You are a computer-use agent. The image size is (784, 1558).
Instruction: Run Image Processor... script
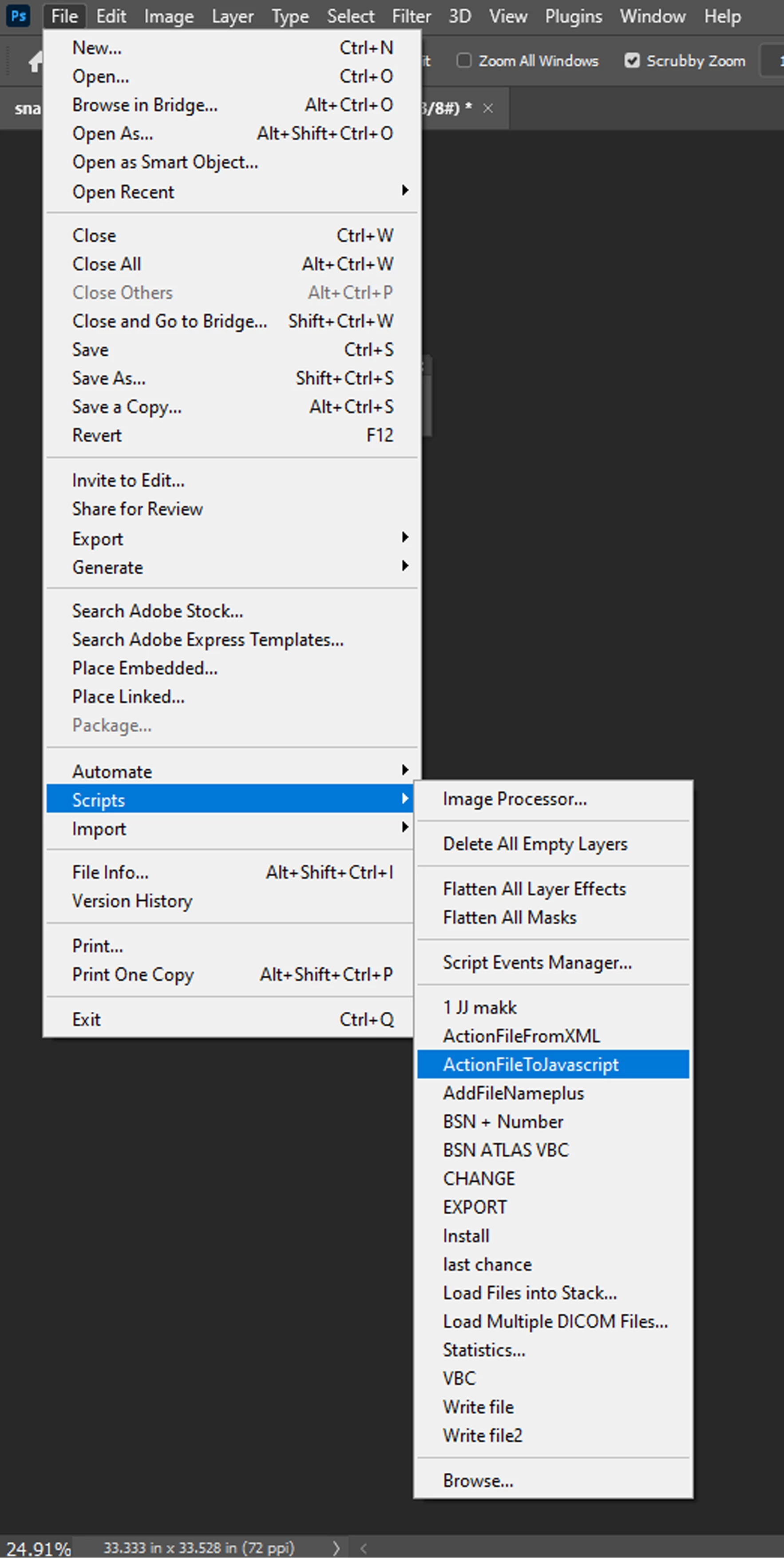point(553,799)
